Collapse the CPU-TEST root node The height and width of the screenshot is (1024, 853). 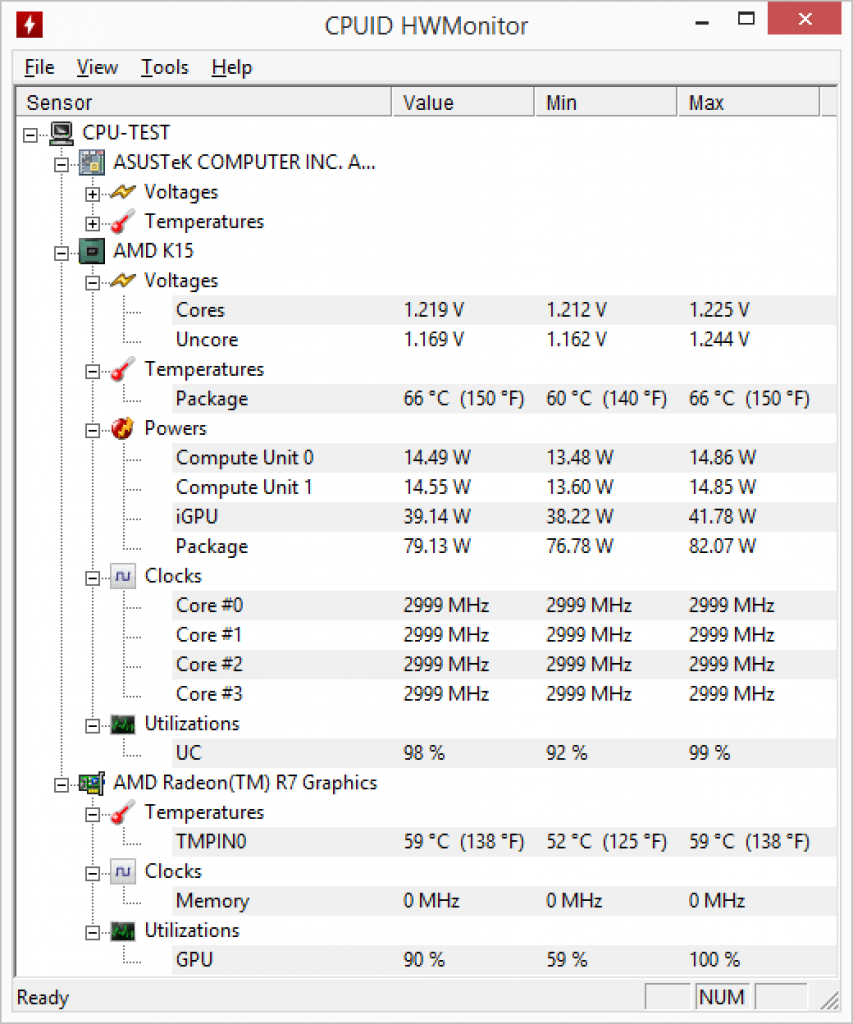[x=30, y=135]
